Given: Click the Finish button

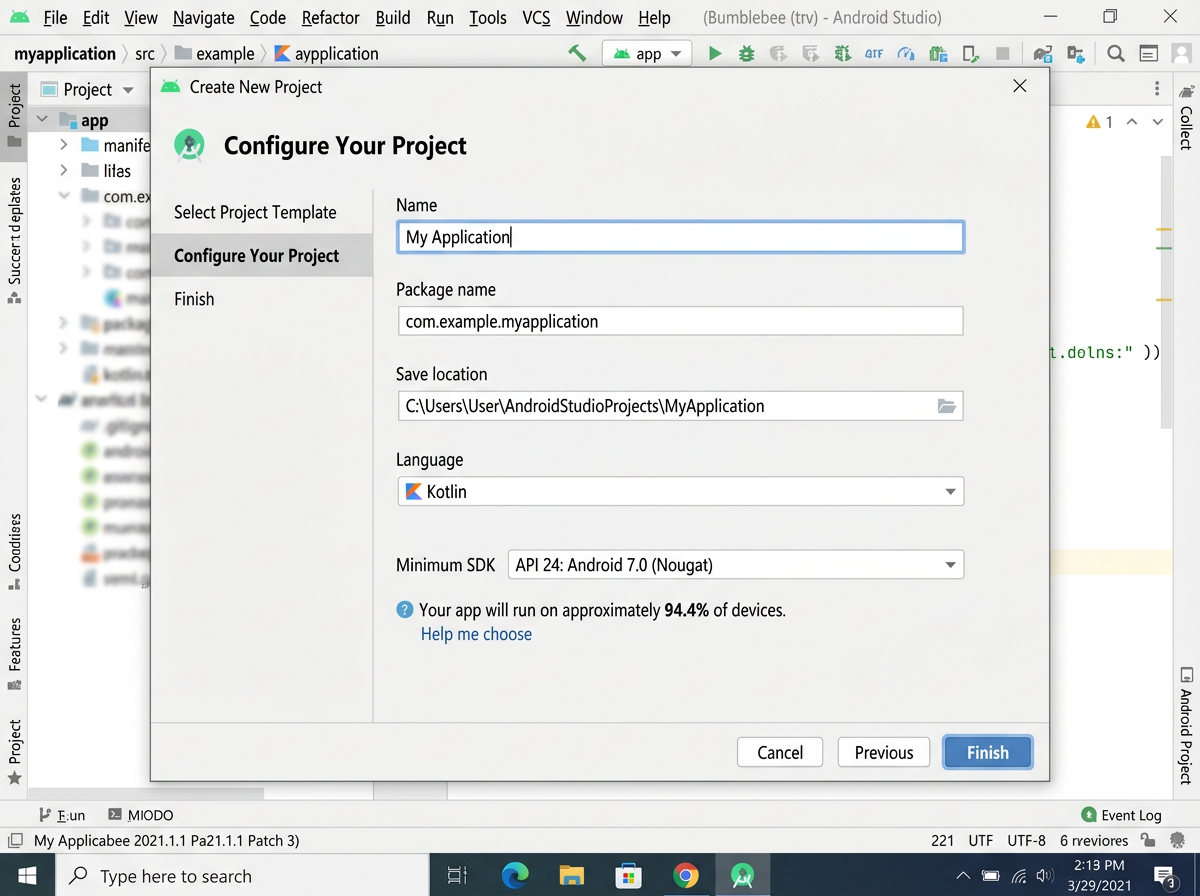Looking at the screenshot, I should (x=988, y=752).
